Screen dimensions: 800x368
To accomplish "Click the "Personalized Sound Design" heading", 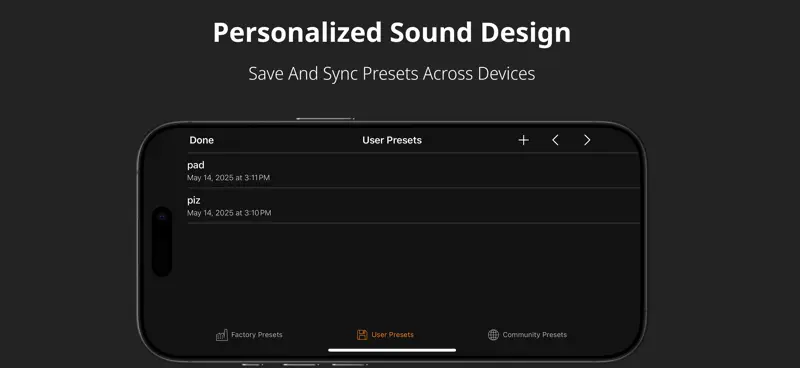I will [x=392, y=33].
